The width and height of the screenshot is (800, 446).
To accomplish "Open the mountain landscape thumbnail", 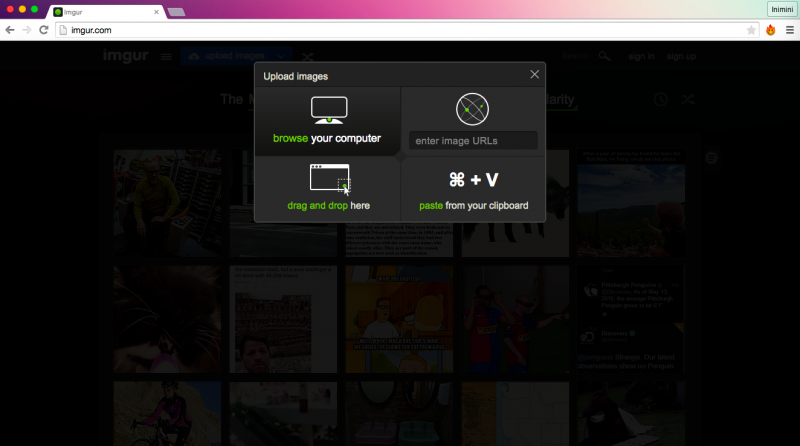I will [x=632, y=203].
